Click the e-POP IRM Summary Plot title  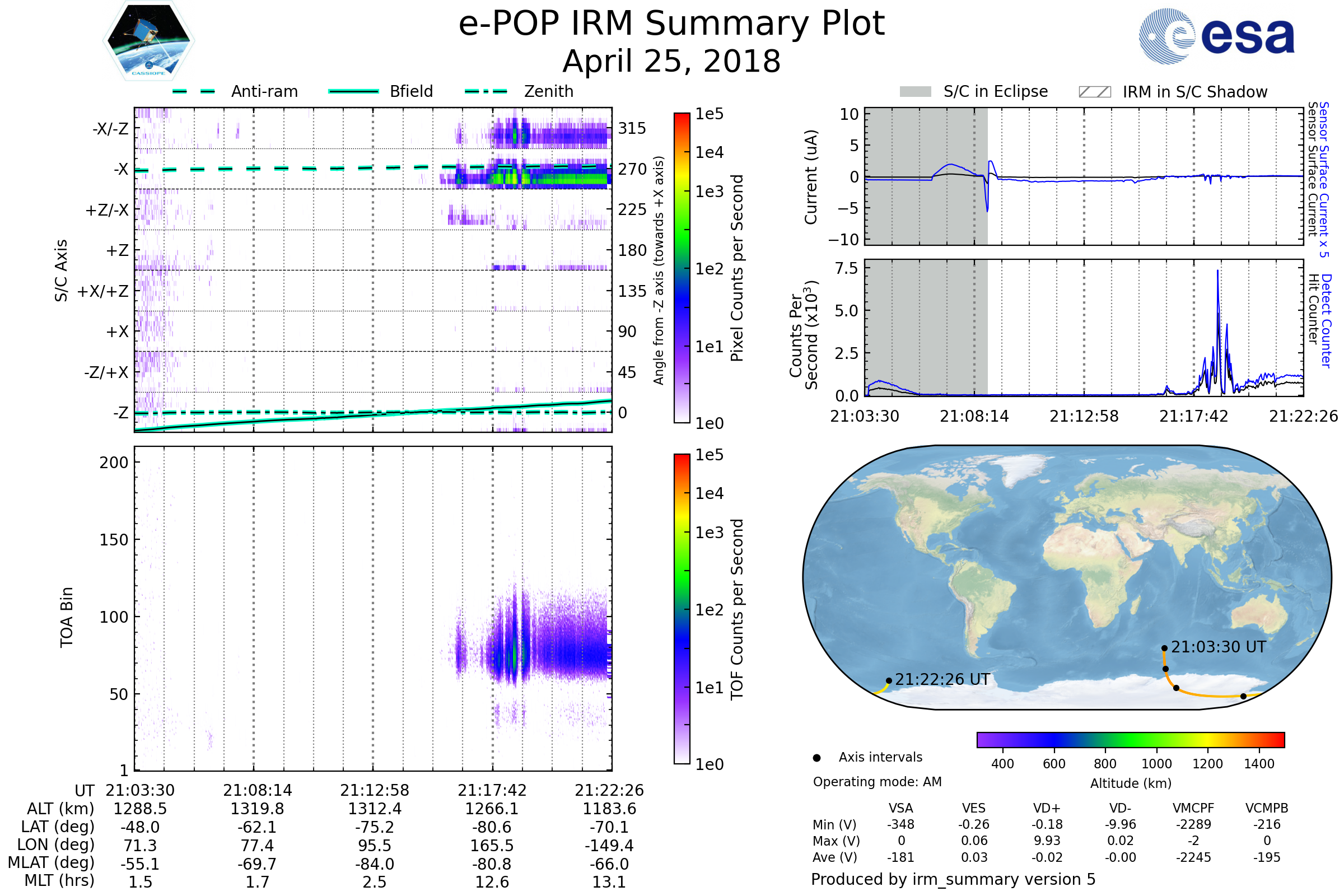(671, 24)
